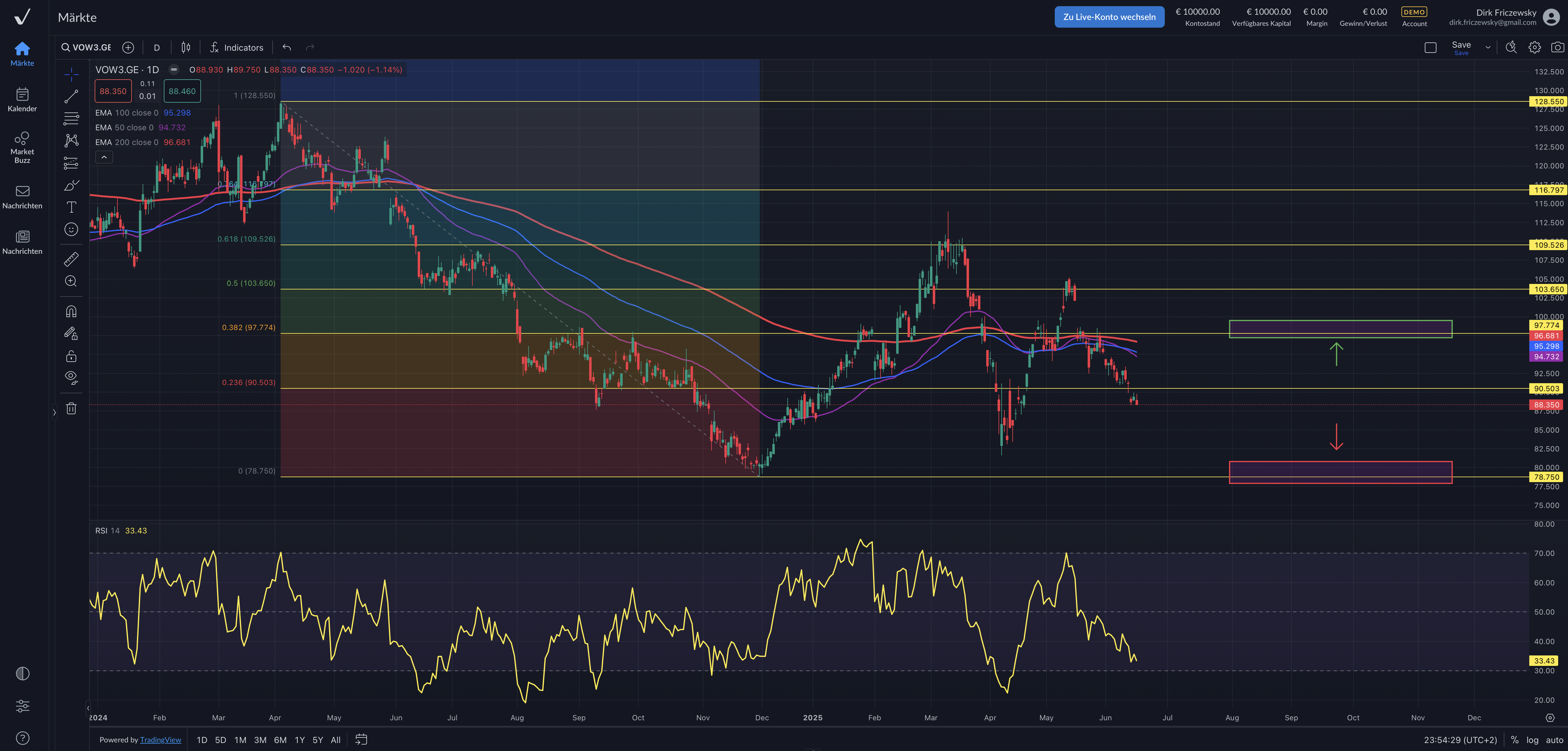
Task: Select the Fibonacci retracement tool
Action: pyautogui.click(x=71, y=118)
